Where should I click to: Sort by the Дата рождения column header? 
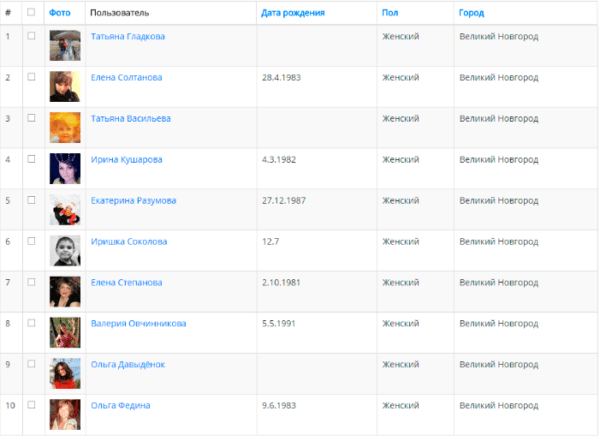click(293, 13)
